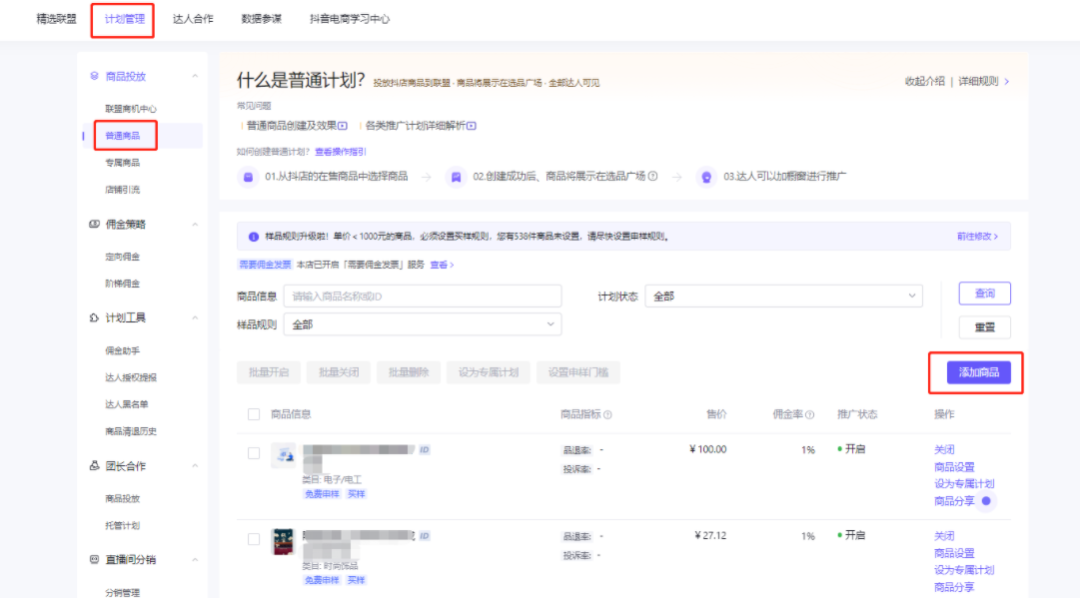
Task: Click the 计划工具 section icon
Action: click(94, 318)
